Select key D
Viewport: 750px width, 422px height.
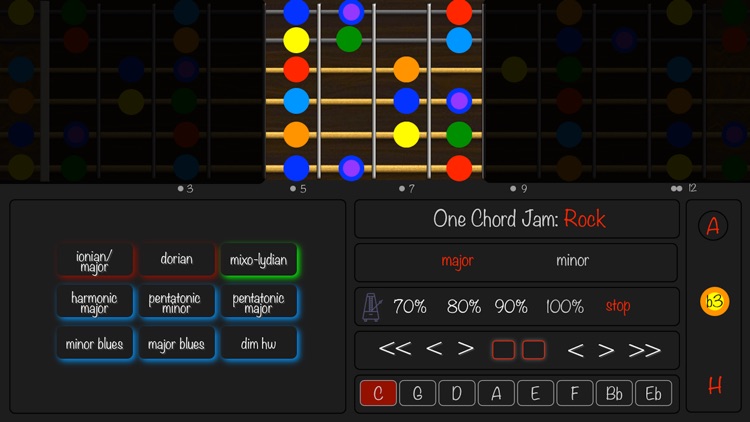tap(456, 393)
